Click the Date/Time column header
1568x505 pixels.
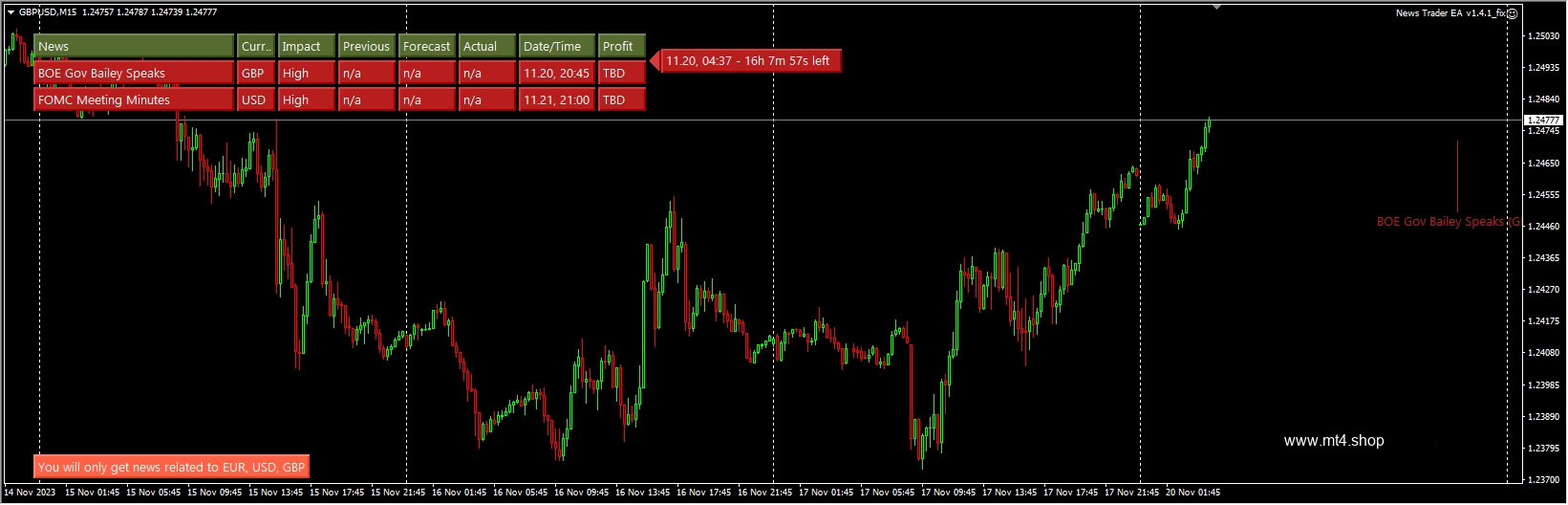pyautogui.click(x=557, y=46)
